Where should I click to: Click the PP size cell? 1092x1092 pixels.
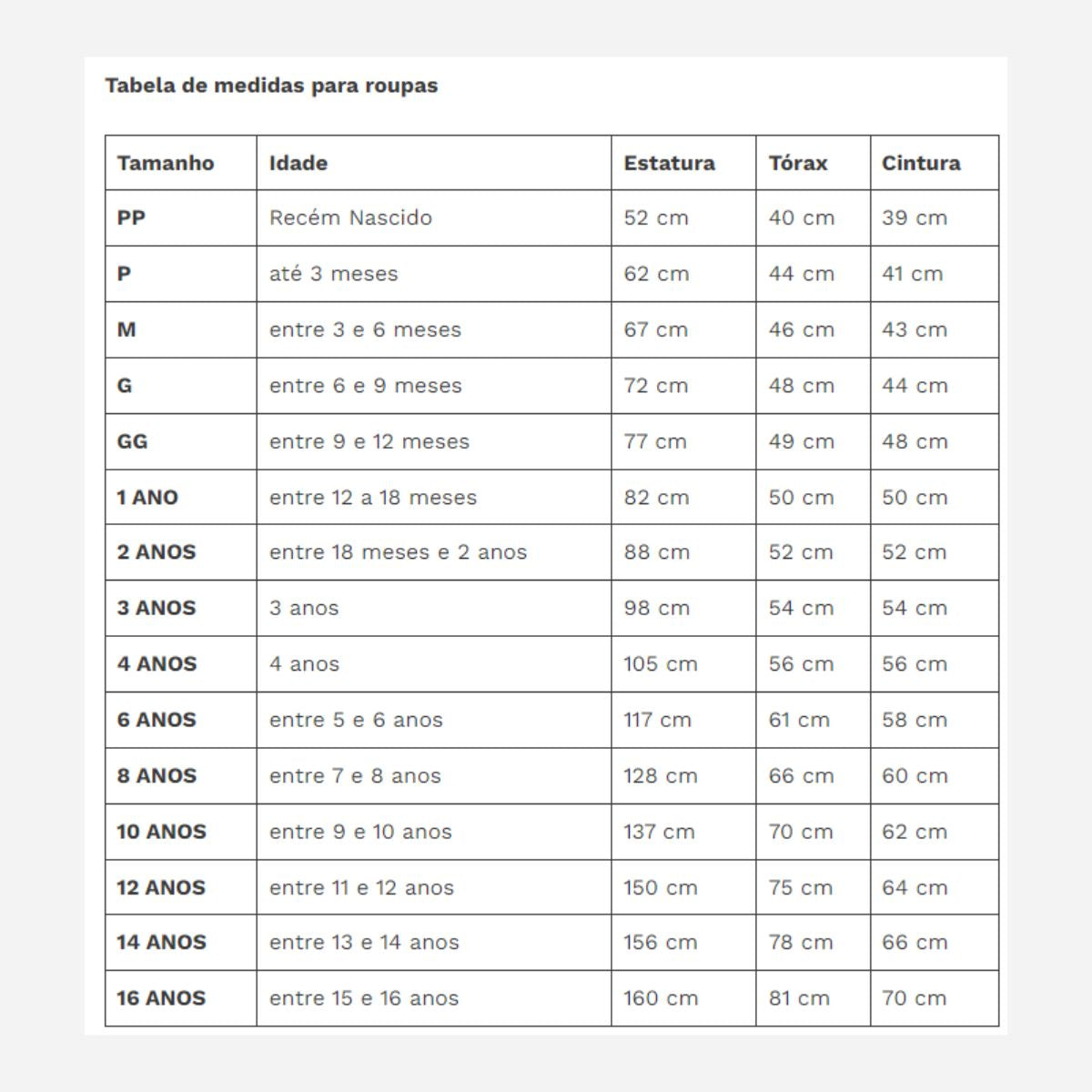(132, 218)
